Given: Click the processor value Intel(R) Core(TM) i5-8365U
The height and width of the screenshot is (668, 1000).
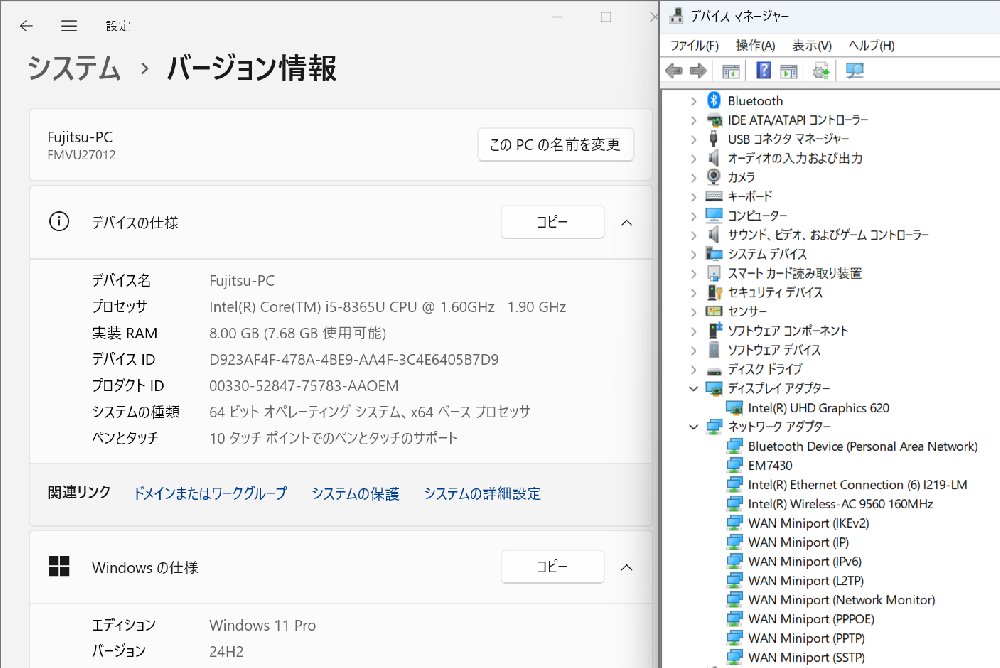Looking at the screenshot, I should tap(296, 307).
